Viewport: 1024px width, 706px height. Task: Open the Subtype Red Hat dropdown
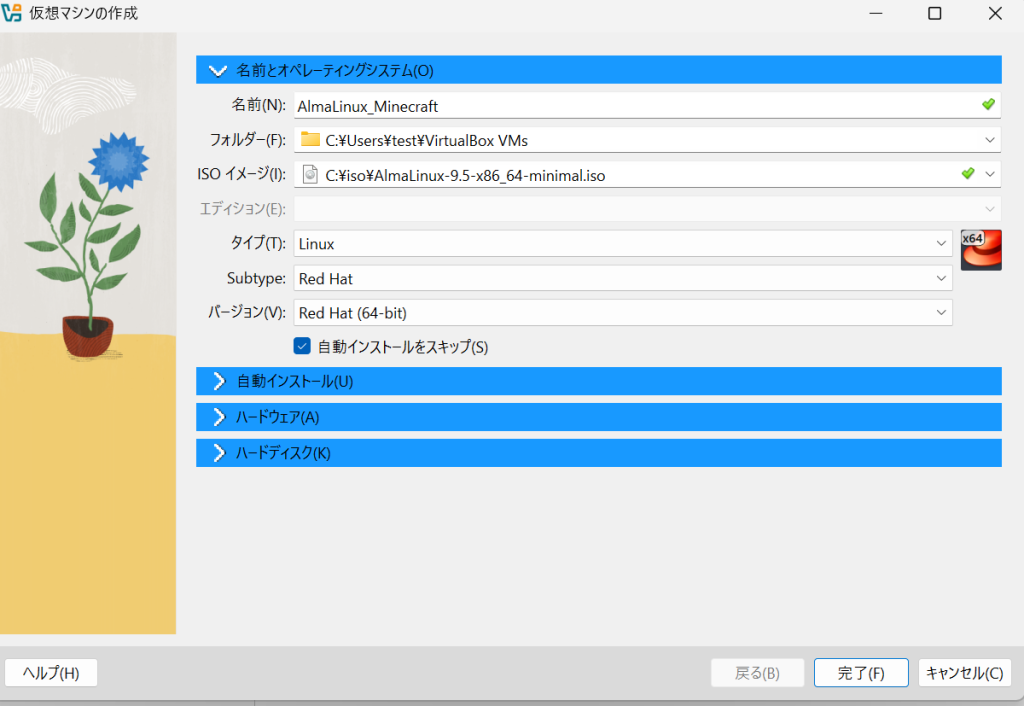click(623, 278)
